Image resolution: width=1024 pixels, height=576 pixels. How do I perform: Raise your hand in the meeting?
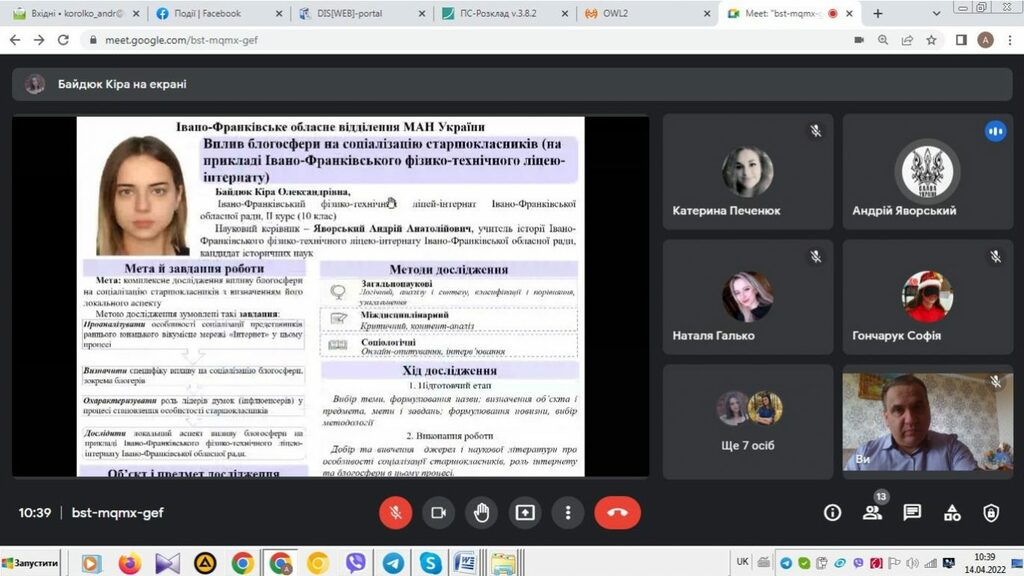pos(481,513)
